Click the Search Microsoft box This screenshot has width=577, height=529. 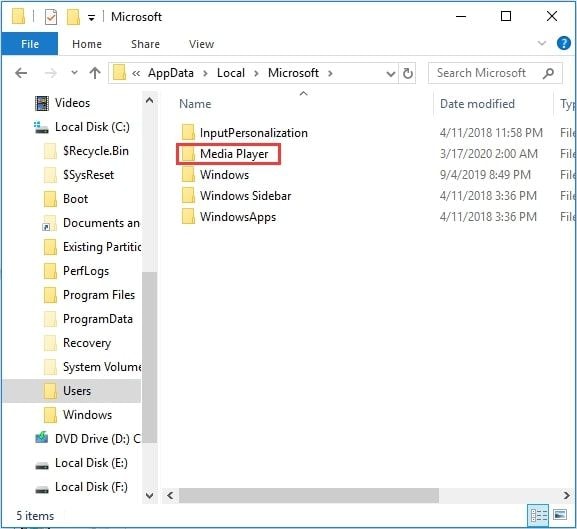495,73
